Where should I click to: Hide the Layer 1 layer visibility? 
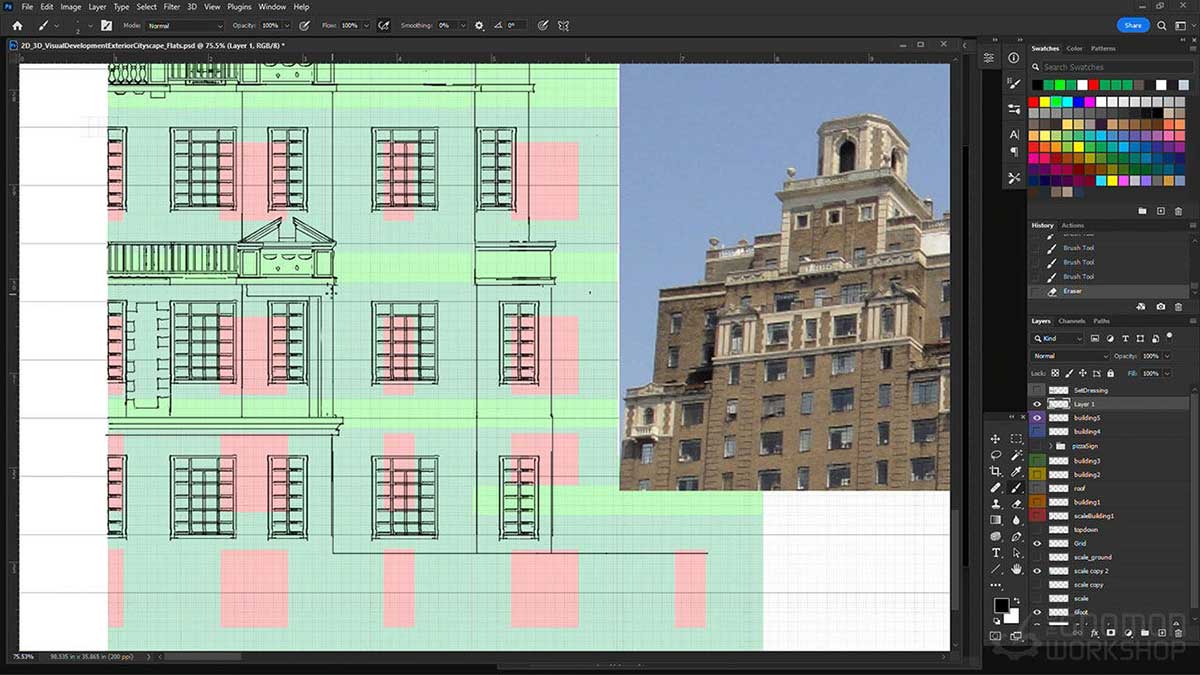click(x=1037, y=404)
